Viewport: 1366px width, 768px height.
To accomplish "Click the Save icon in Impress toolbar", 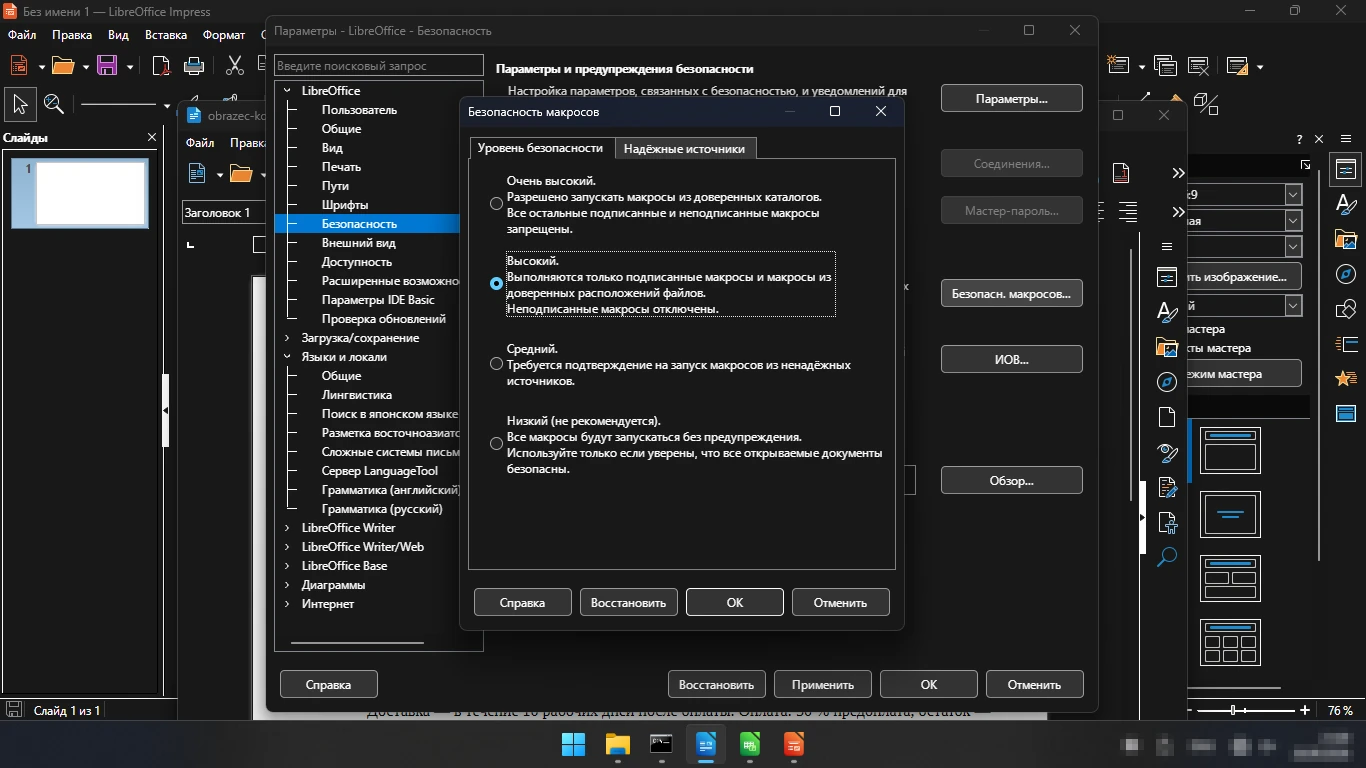I will tap(107, 66).
